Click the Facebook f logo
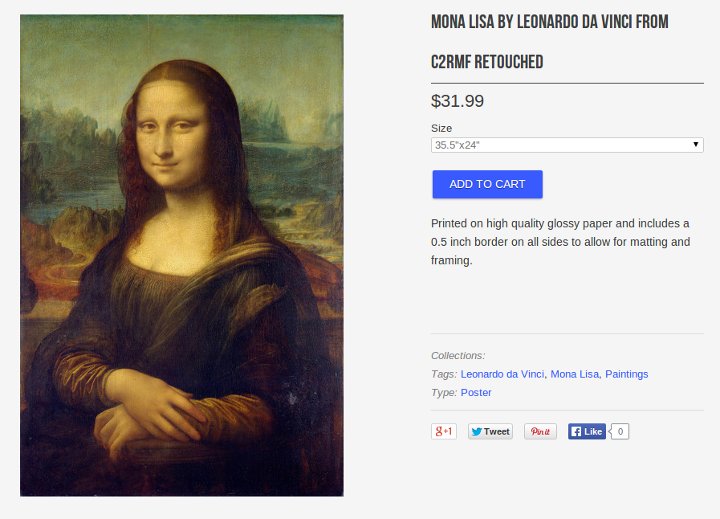Viewport: 720px width, 519px height. point(576,432)
